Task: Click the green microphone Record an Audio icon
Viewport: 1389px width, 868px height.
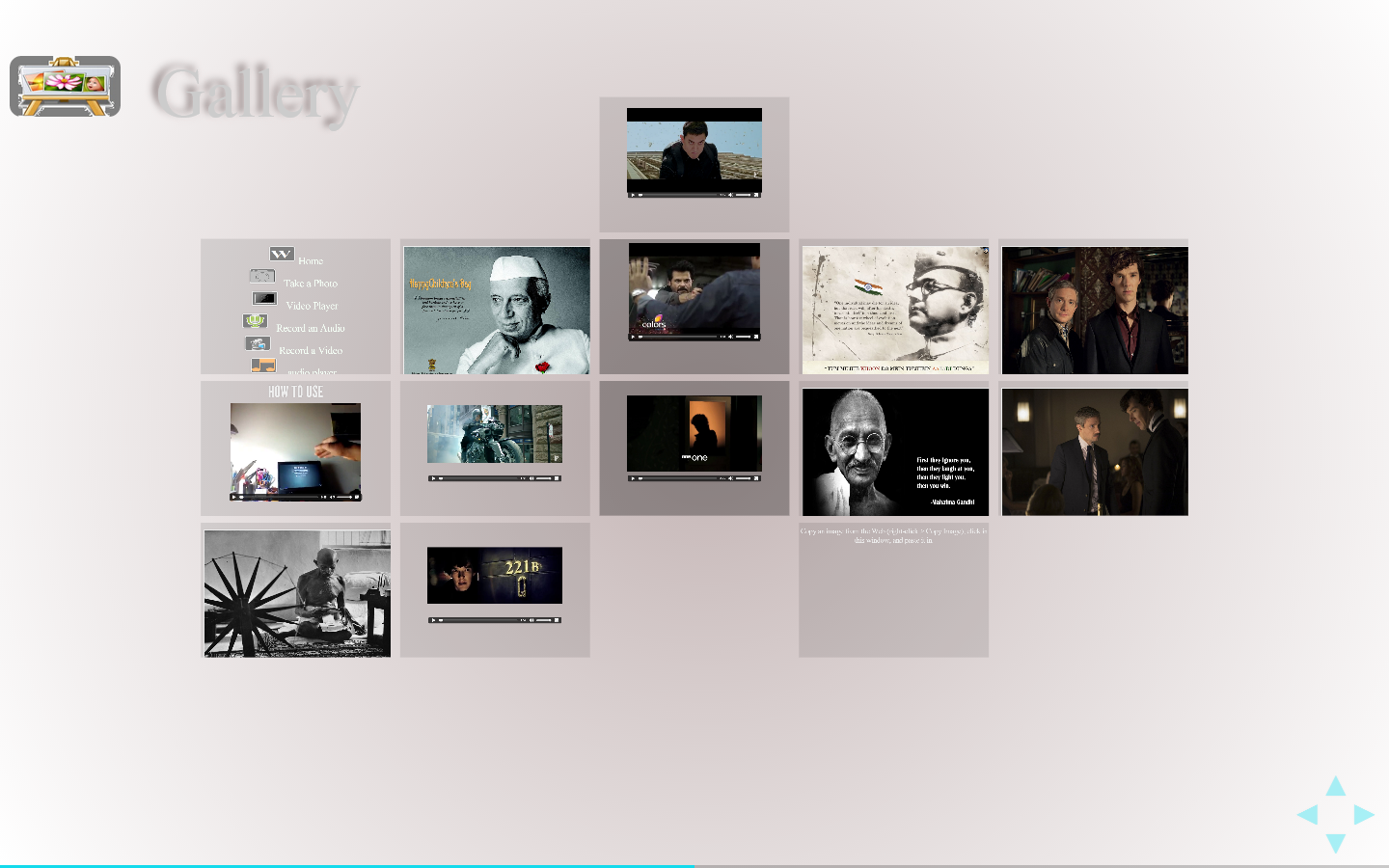Action: pyautogui.click(x=255, y=321)
